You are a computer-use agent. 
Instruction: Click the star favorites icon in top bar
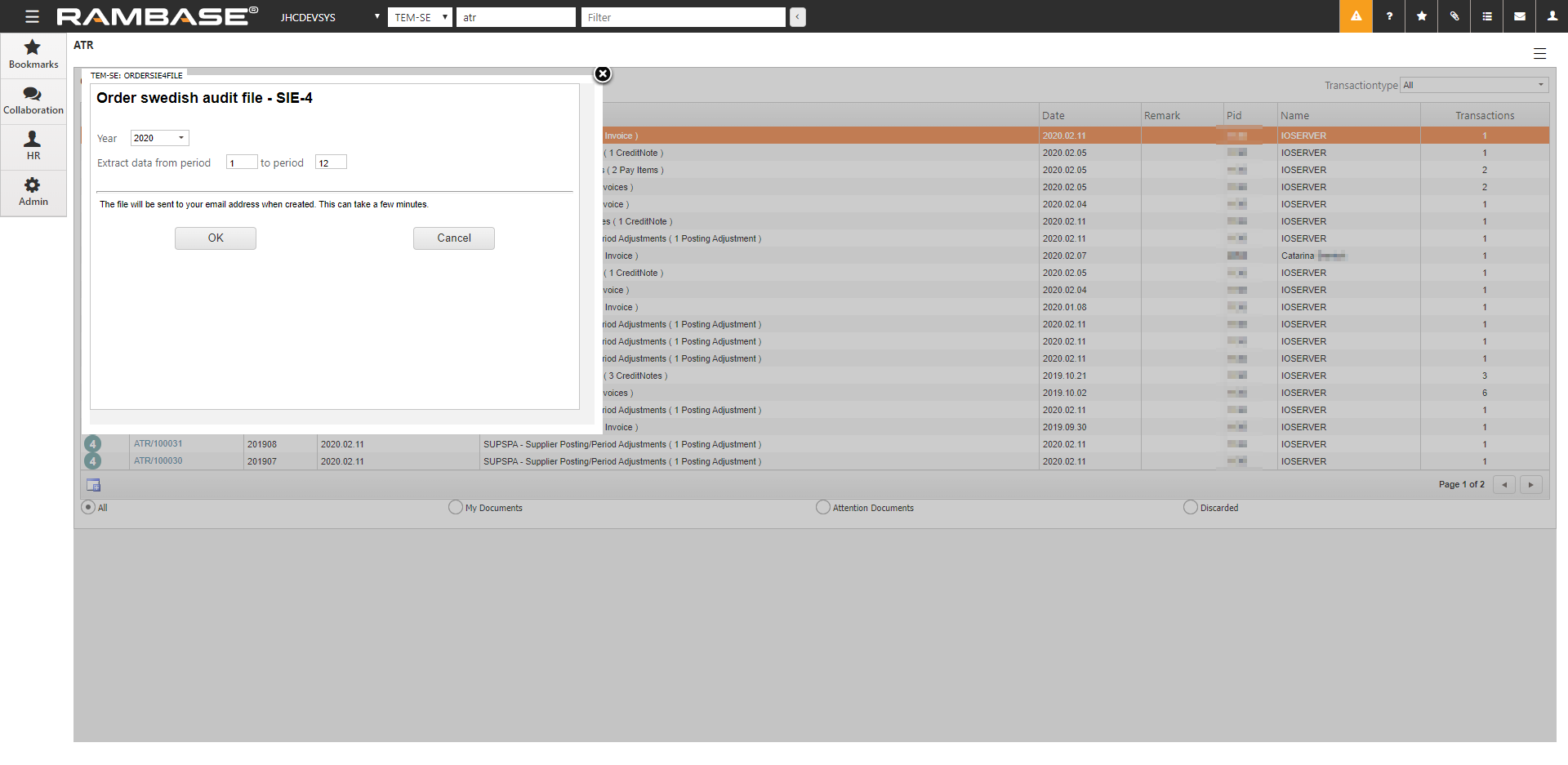click(x=1422, y=16)
